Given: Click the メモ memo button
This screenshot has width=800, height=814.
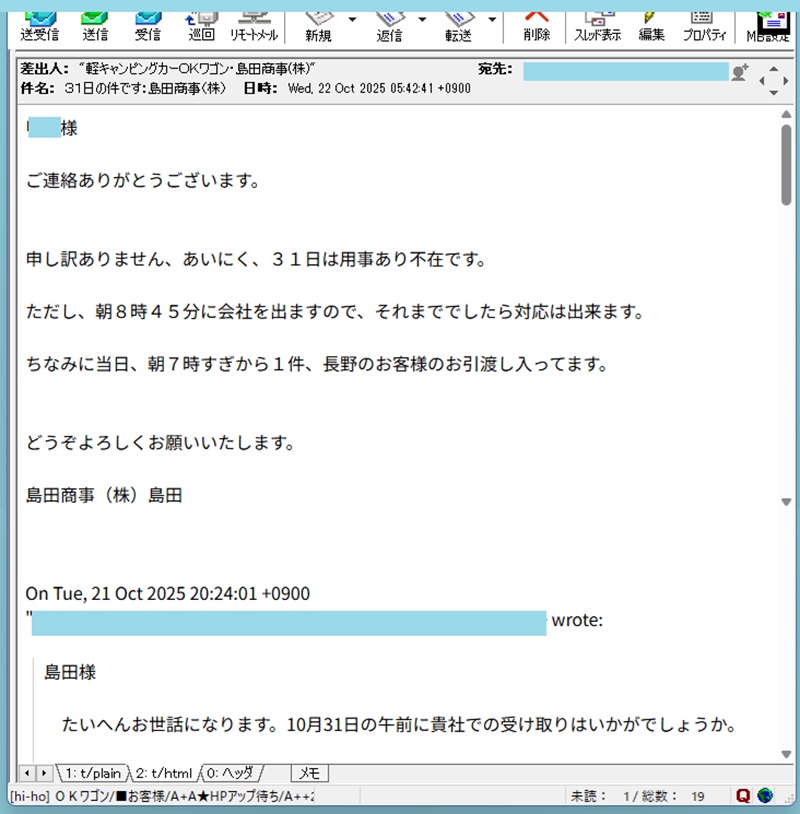Looking at the screenshot, I should pos(310,773).
